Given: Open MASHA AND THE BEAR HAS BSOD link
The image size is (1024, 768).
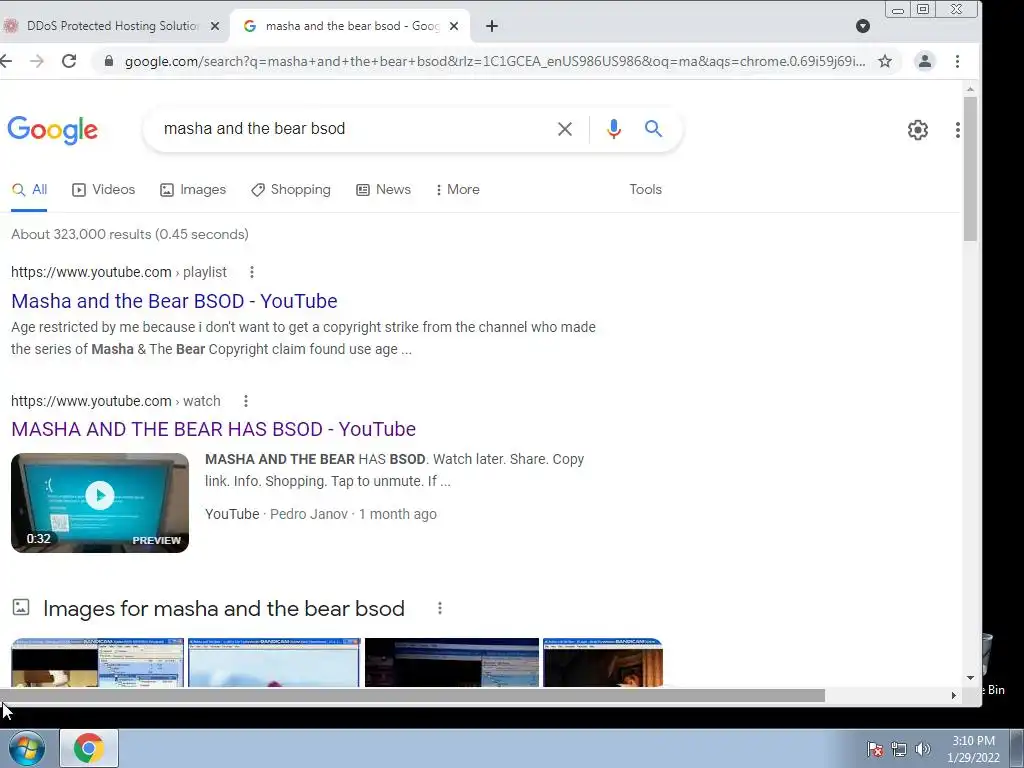Looking at the screenshot, I should 214,429.
